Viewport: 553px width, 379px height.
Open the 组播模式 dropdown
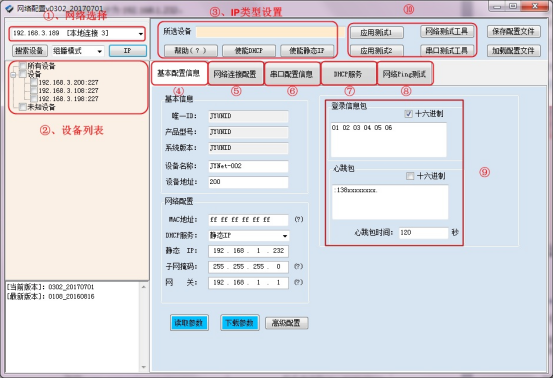click(78, 51)
